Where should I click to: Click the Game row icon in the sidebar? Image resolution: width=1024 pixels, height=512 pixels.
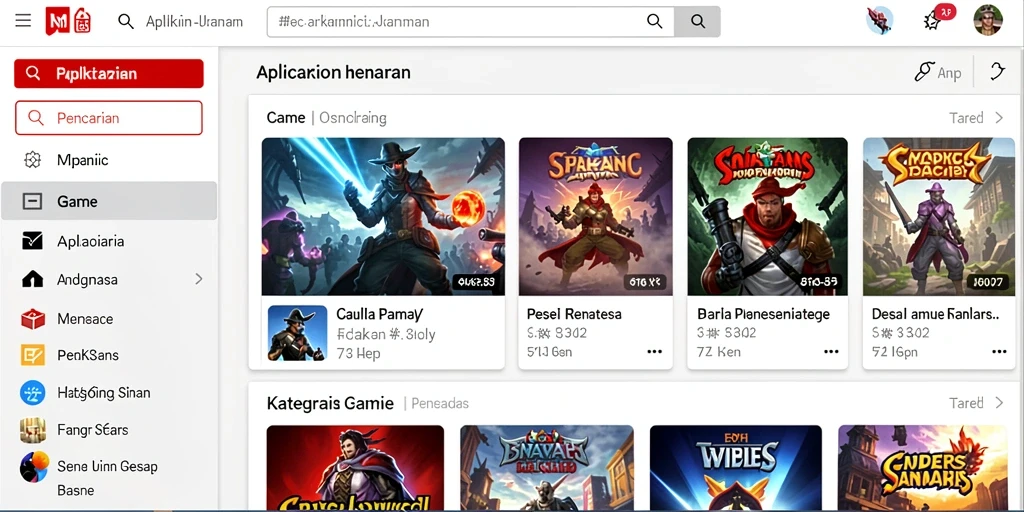point(32,202)
